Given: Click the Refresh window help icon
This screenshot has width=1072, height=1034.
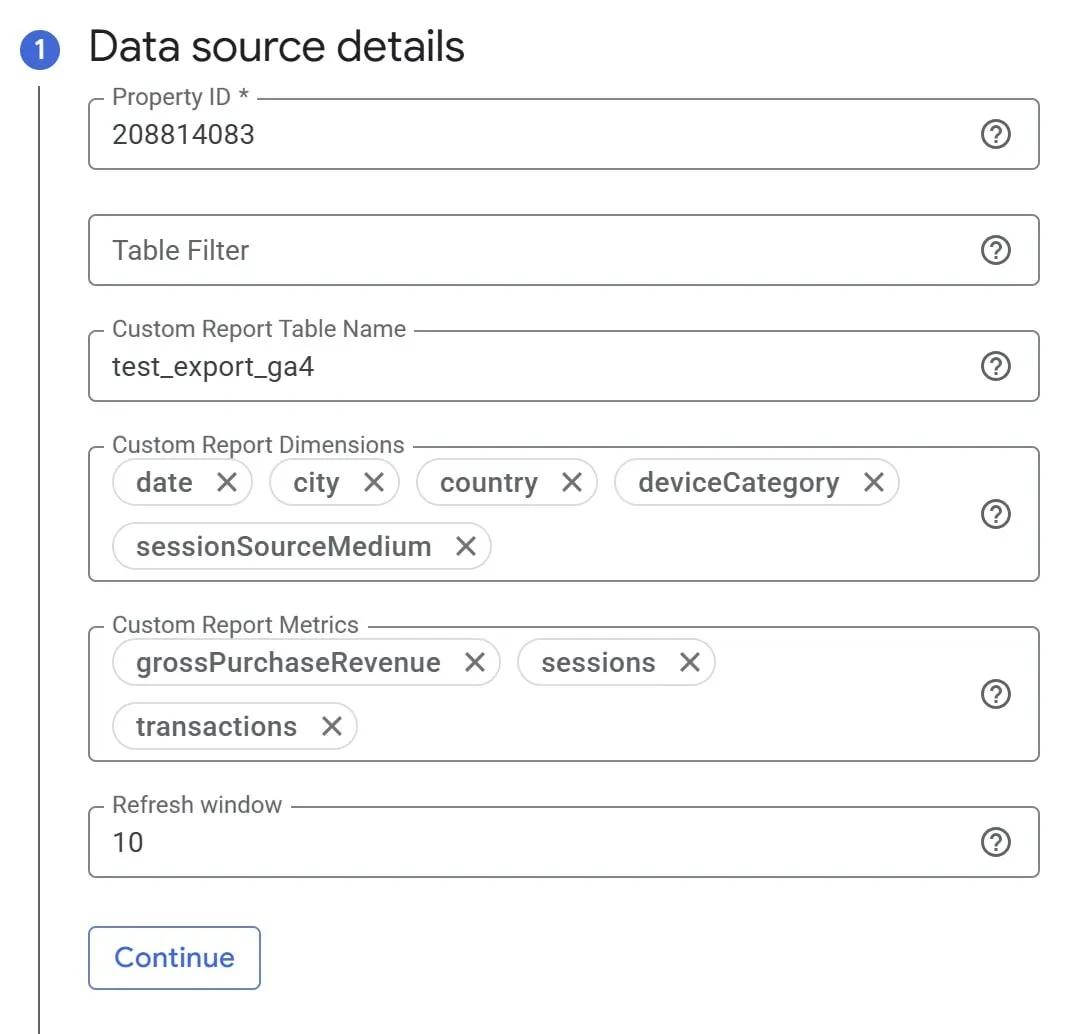Looking at the screenshot, I should pos(995,843).
